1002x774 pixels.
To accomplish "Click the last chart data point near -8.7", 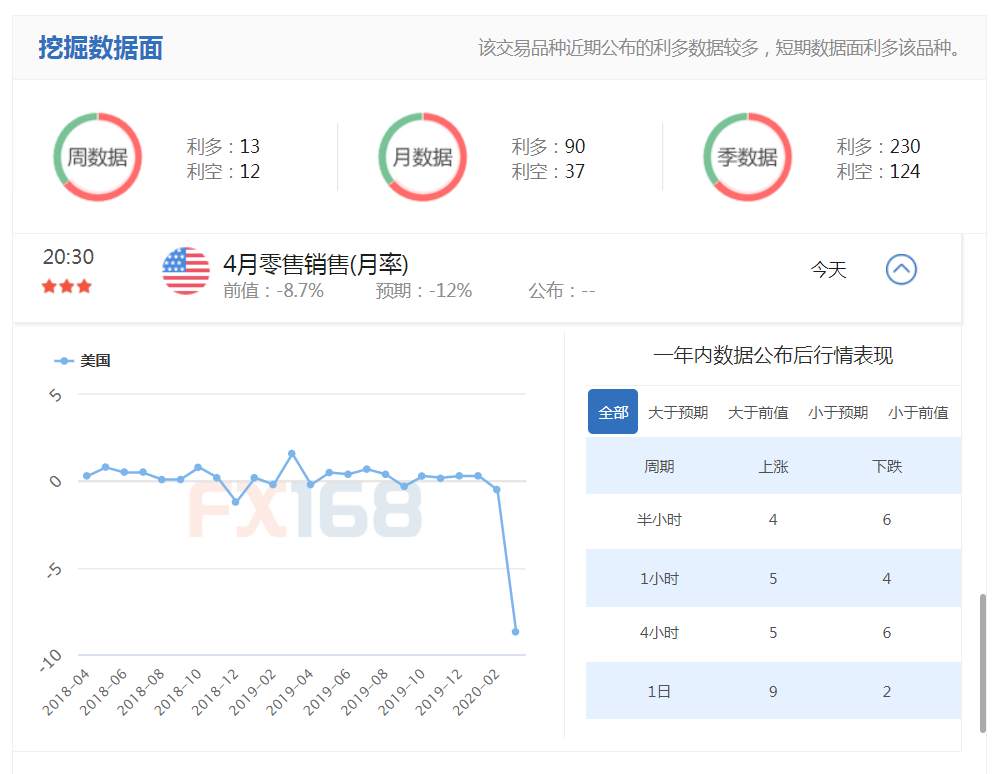I will click(x=516, y=631).
